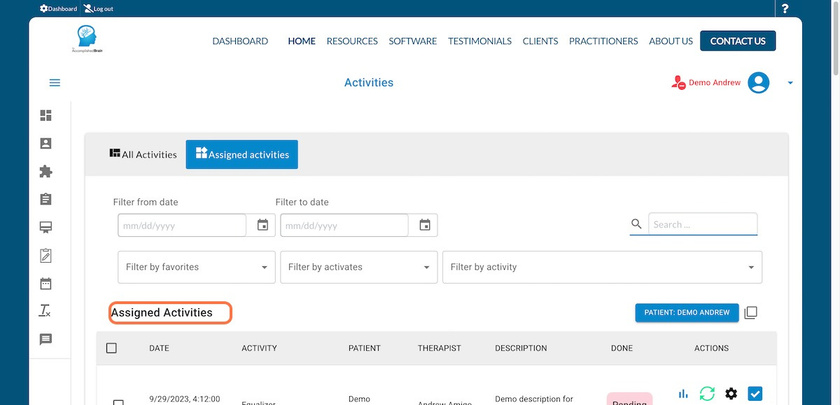Click the magnifier search icon
Screen dimensions: 840x405
click(636, 223)
